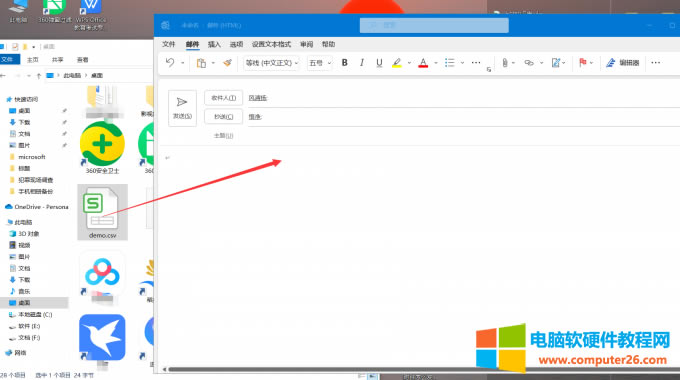Click the text highlight color icon
680x380 pixels.
397,63
